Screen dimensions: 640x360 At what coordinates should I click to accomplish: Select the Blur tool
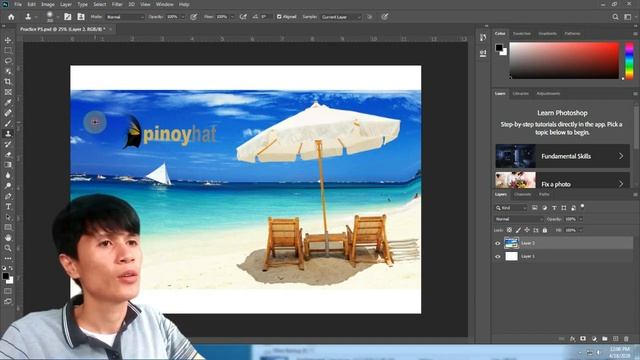pos(8,176)
